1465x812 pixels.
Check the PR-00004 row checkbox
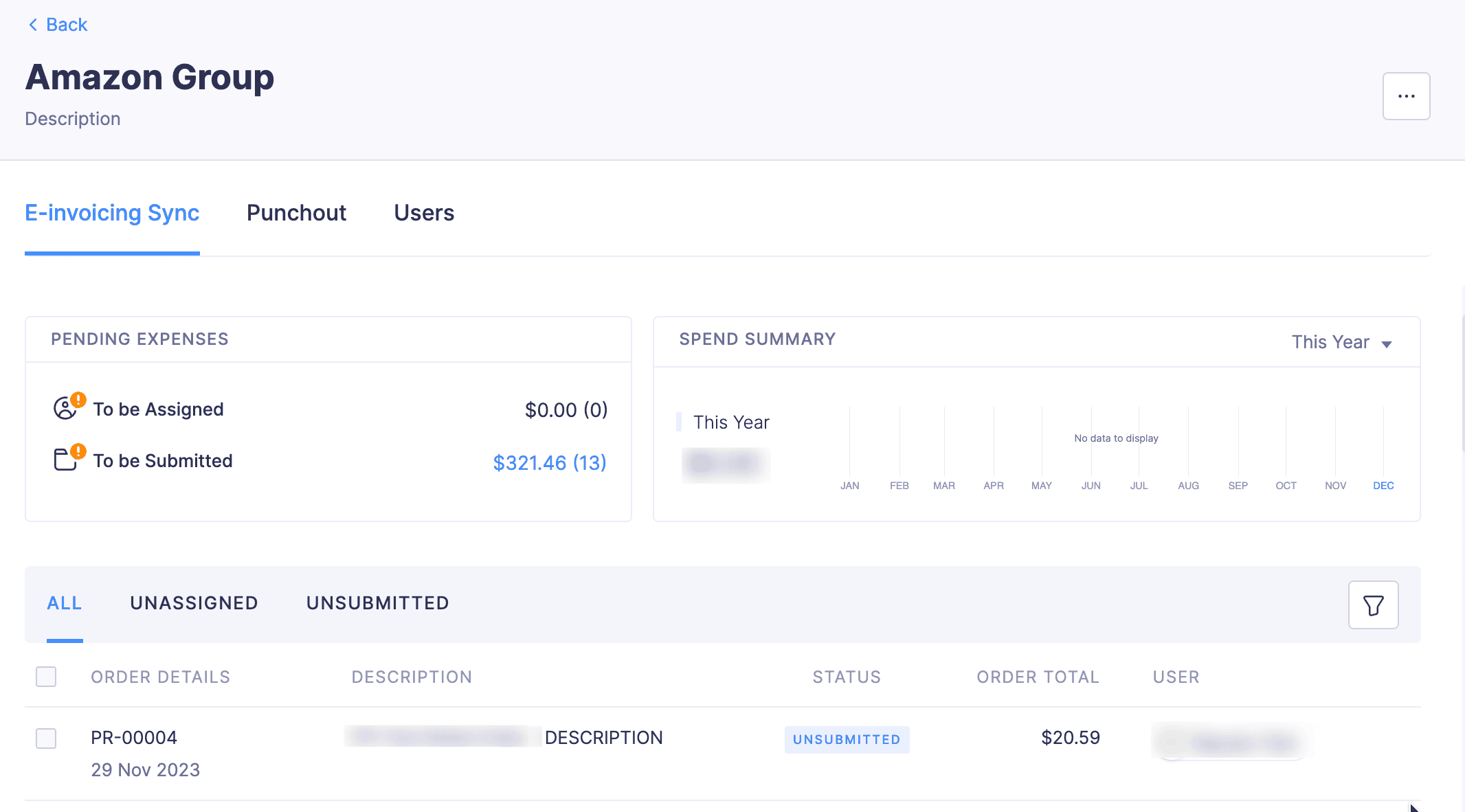(45, 738)
